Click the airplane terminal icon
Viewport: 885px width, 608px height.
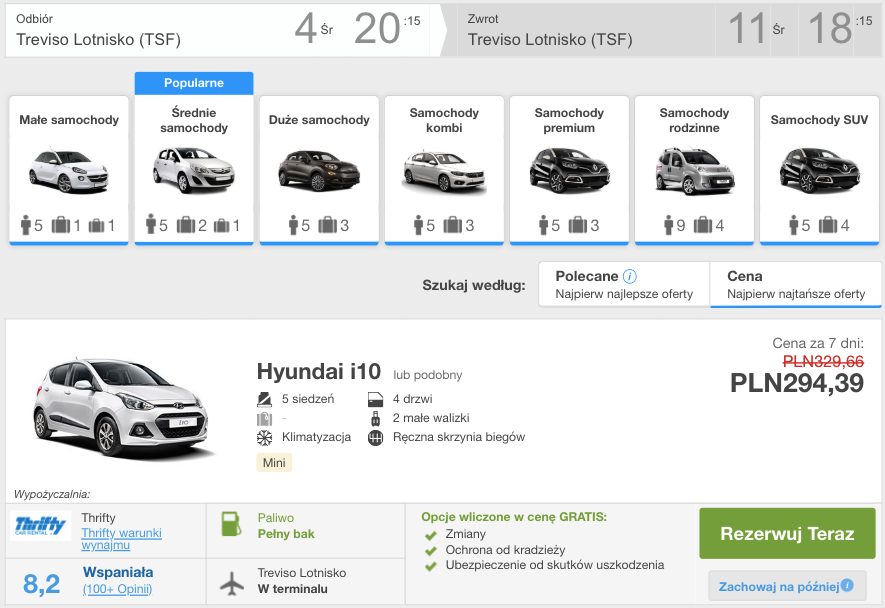[231, 583]
